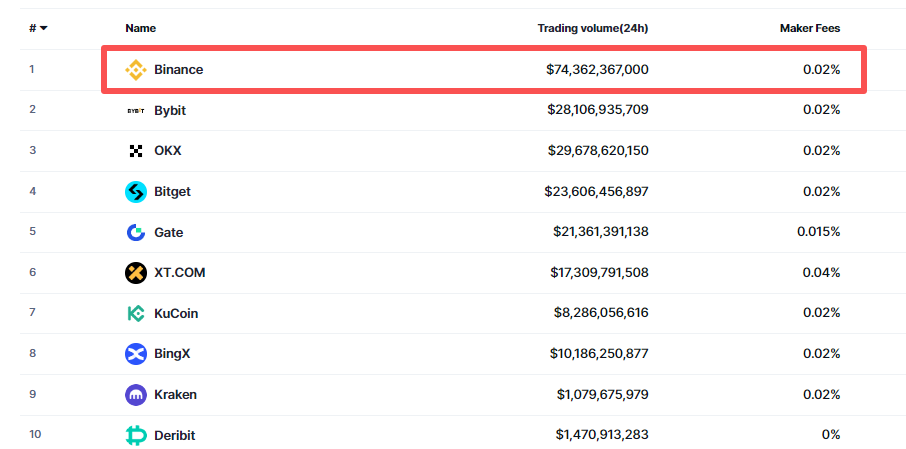Viewport: 906px width, 449px height.
Task: Click the Bybit logo icon
Action: coord(135,110)
